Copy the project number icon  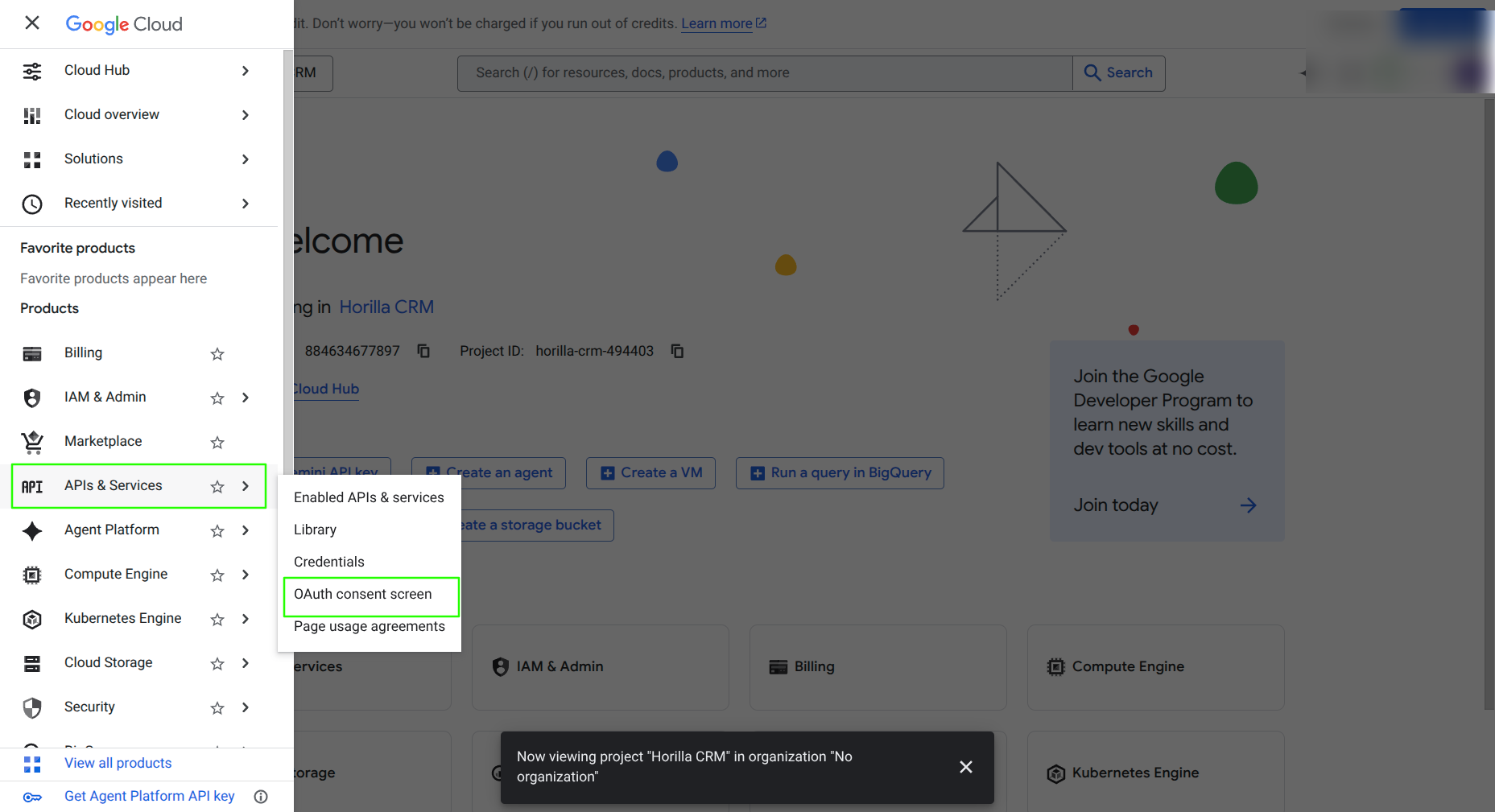pos(423,351)
